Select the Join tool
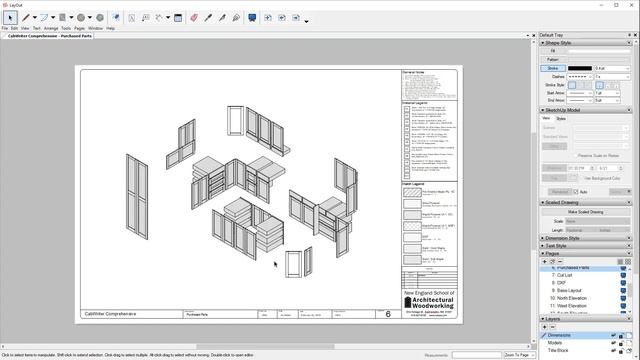 point(236,18)
